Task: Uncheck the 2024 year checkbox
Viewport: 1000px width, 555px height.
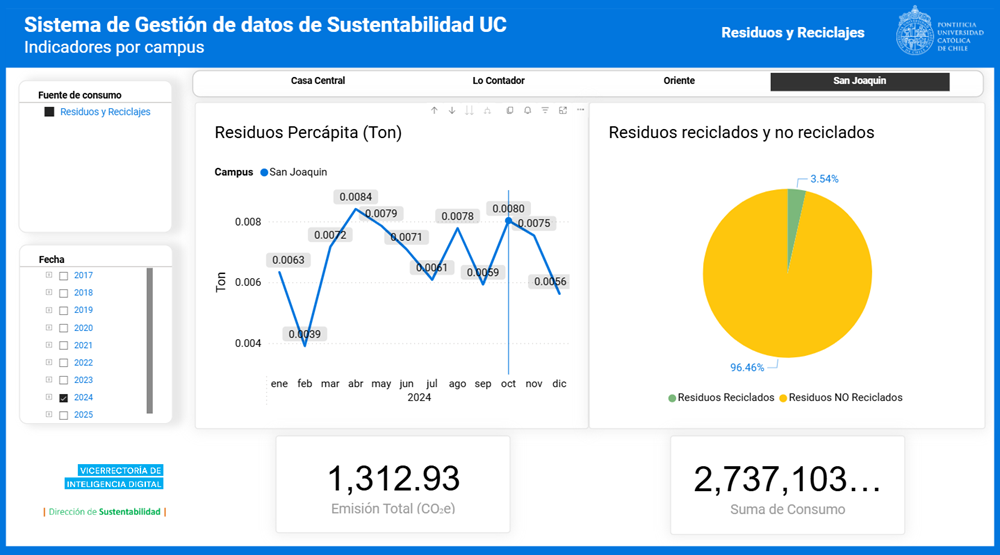Action: (x=64, y=398)
